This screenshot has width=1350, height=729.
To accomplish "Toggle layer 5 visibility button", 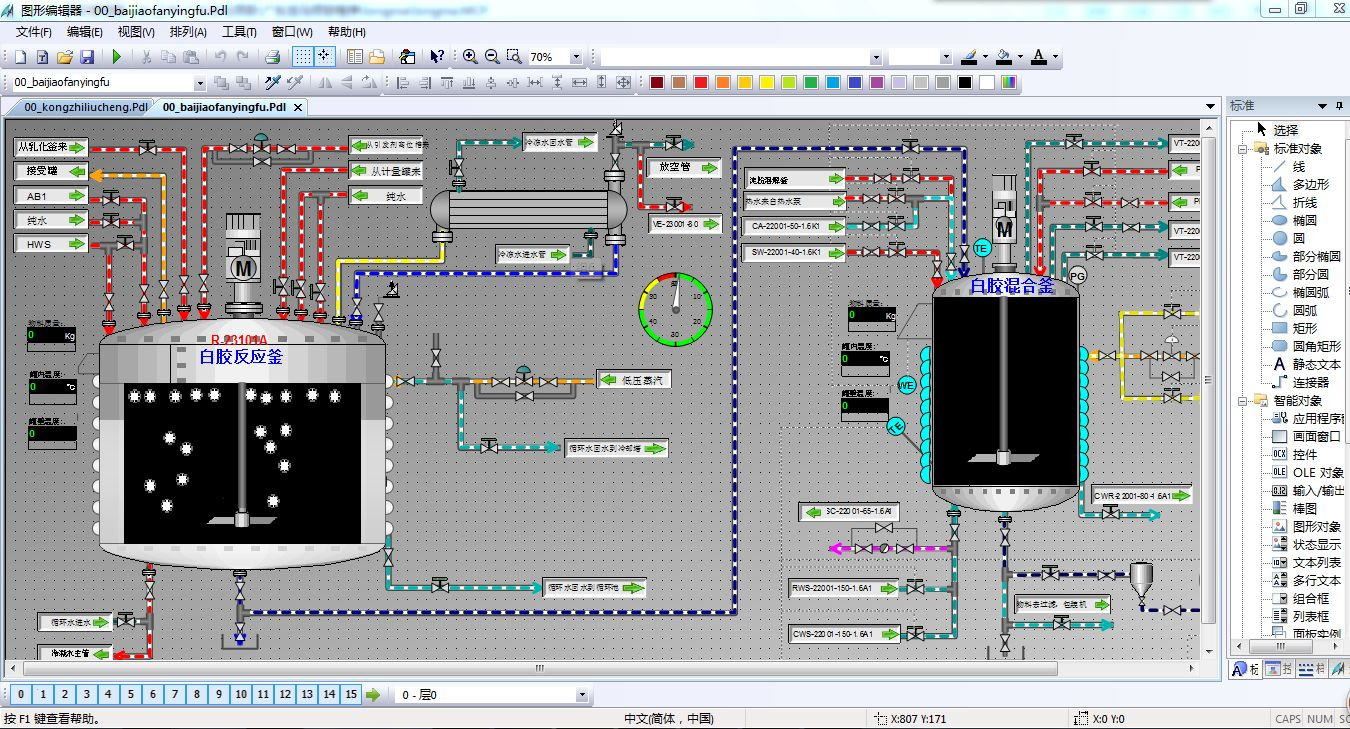I will (131, 694).
